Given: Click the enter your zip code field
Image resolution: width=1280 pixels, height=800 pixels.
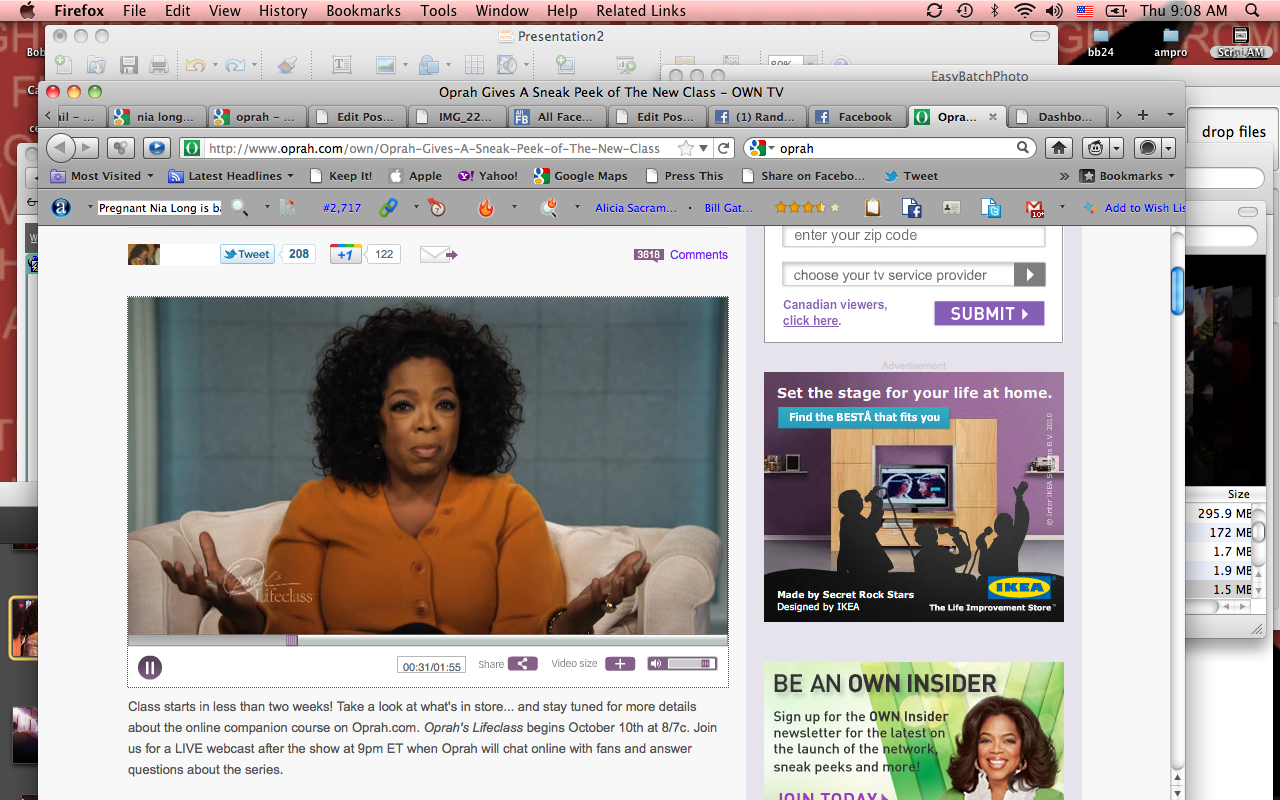Looking at the screenshot, I should point(913,236).
